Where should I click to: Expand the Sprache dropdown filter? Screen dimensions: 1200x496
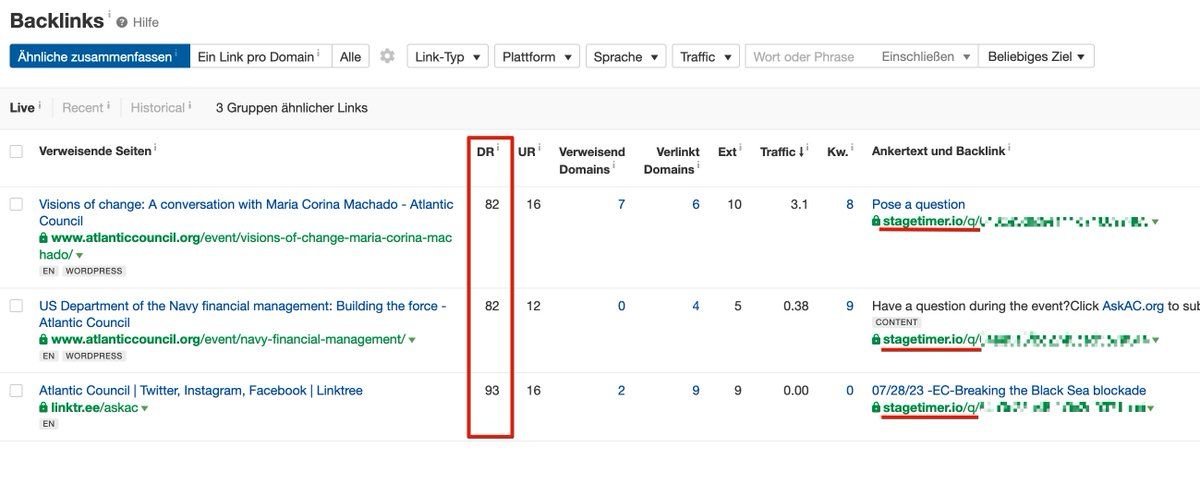(625, 57)
